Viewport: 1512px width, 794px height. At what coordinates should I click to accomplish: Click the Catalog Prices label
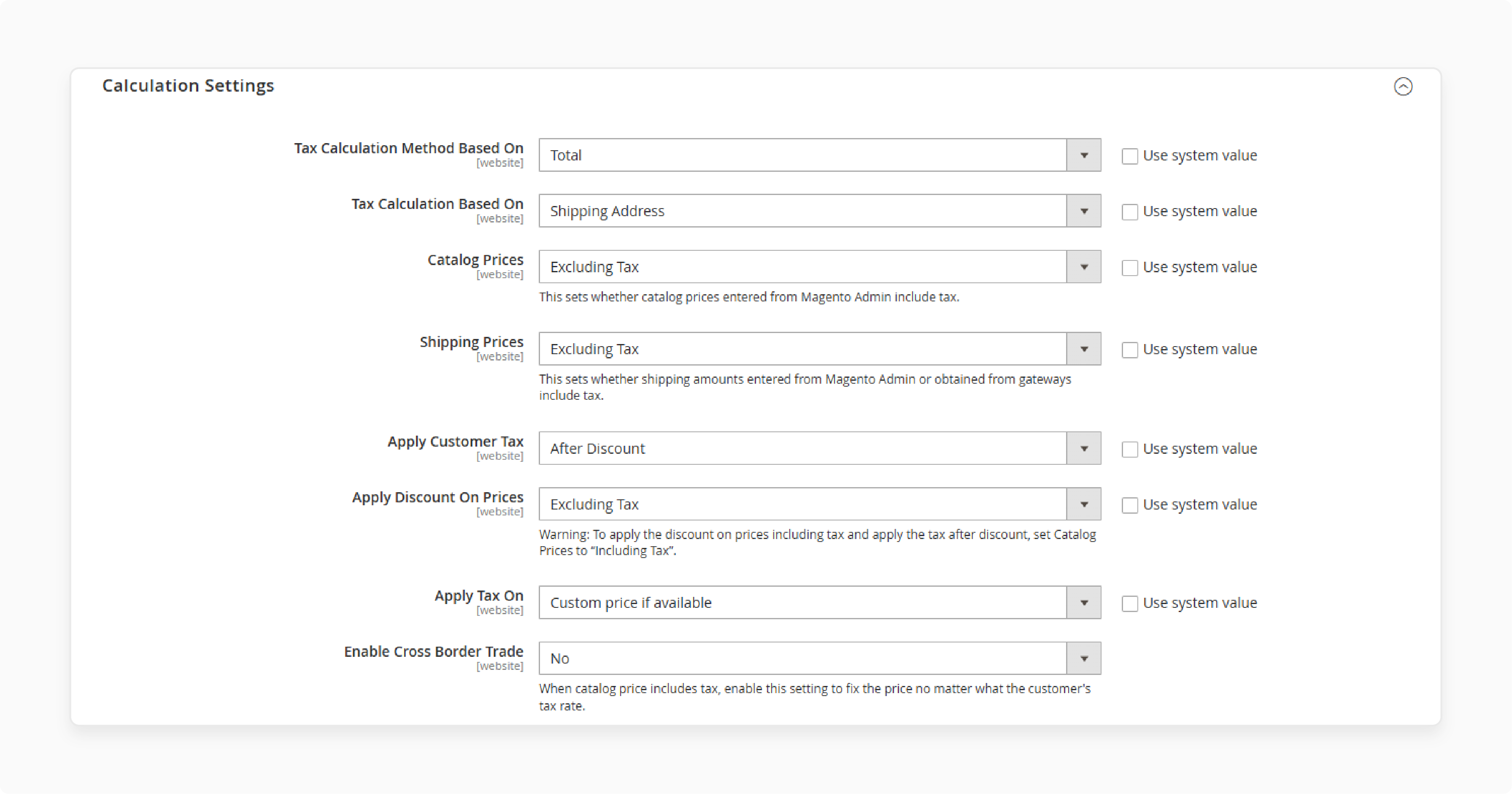[x=475, y=260]
